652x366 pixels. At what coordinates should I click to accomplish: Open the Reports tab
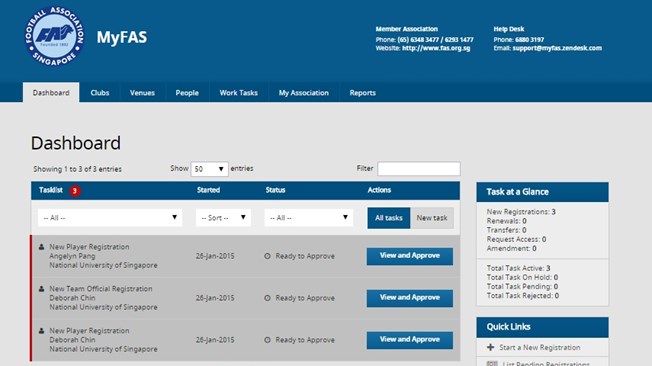363,93
